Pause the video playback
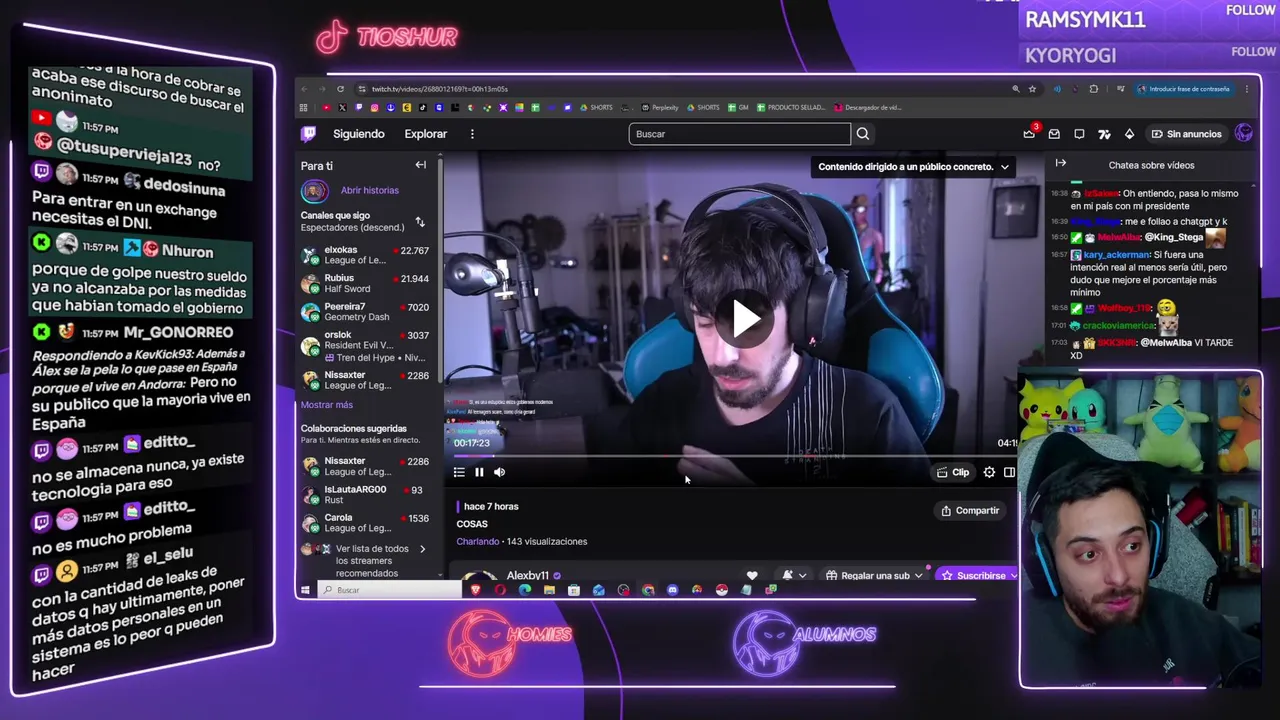Image resolution: width=1280 pixels, height=720 pixels. (x=479, y=472)
